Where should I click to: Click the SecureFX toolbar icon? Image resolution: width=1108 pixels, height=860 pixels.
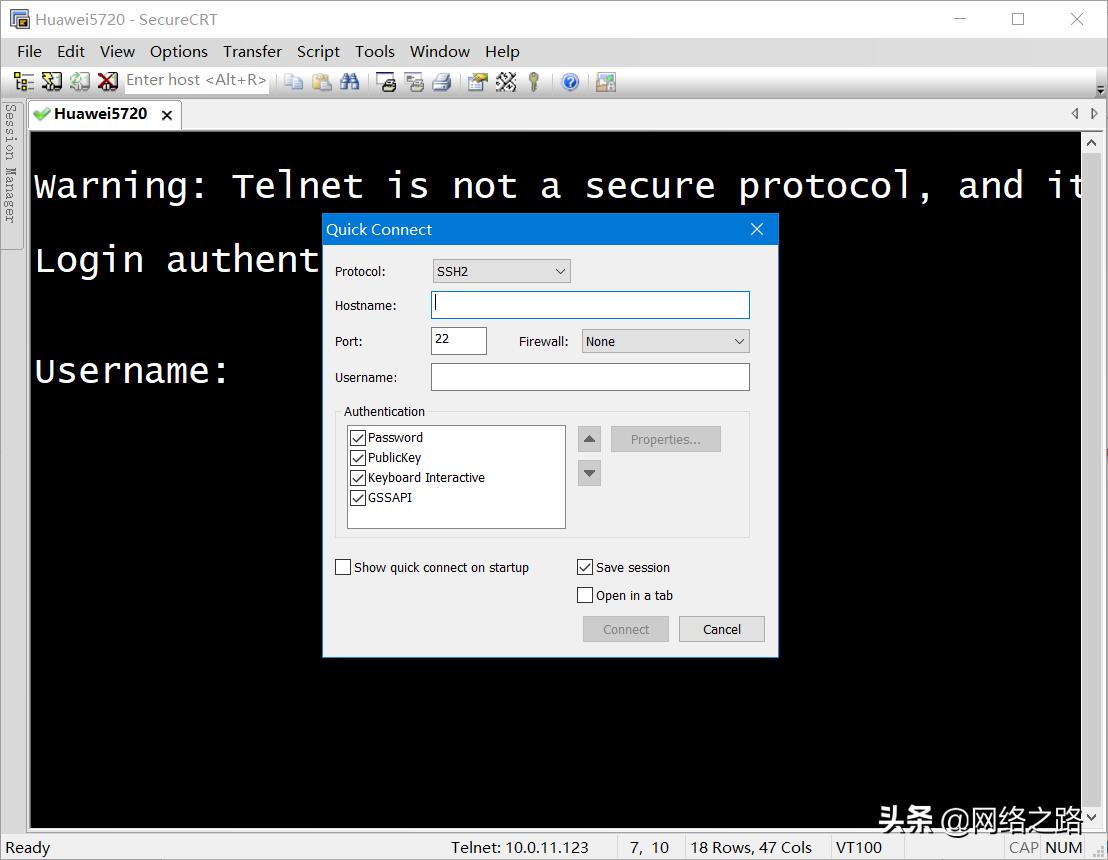tap(606, 82)
